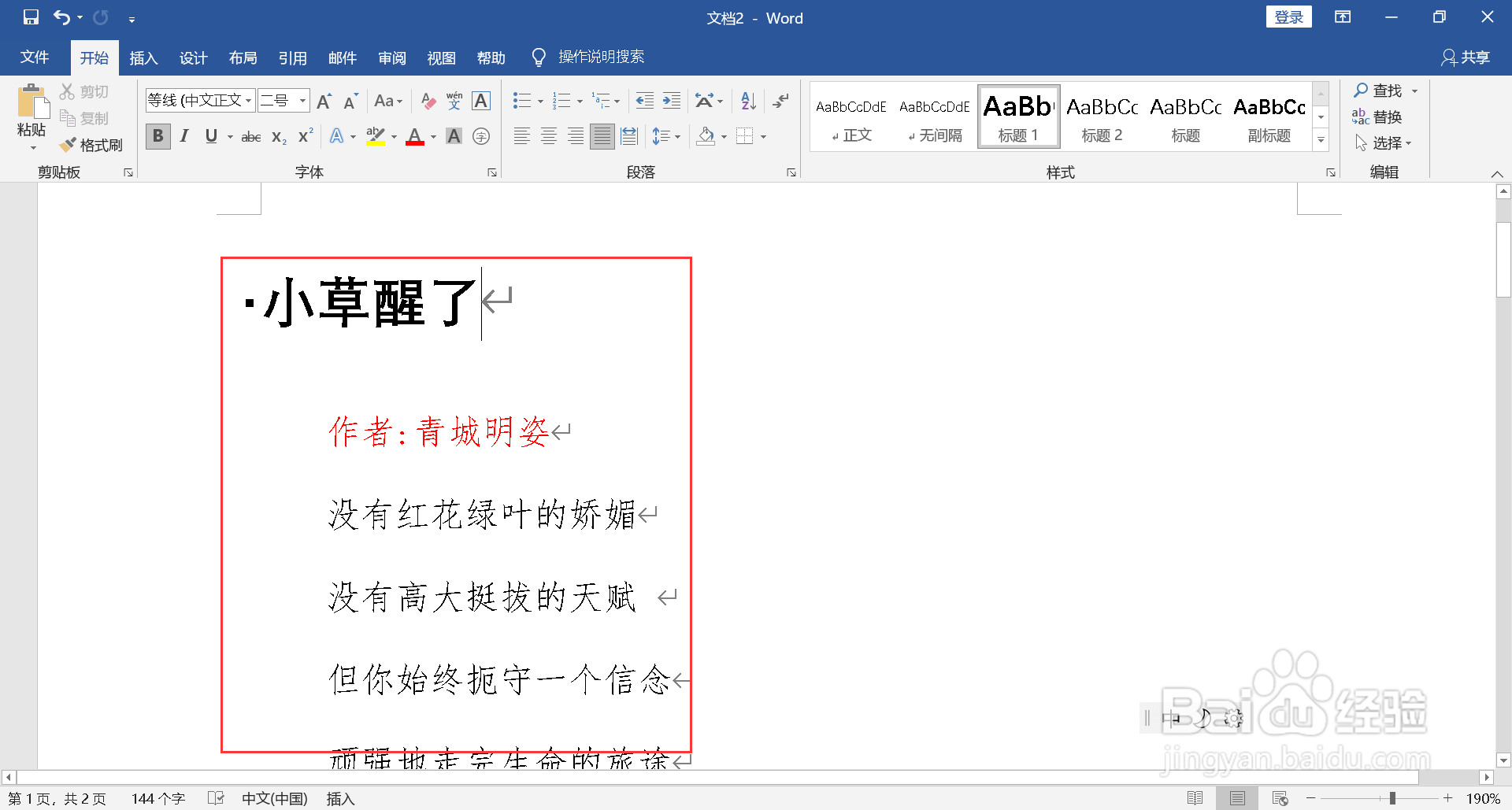The width and height of the screenshot is (1512, 810).
Task: Toggle subscript formatting
Action: pyautogui.click(x=279, y=137)
